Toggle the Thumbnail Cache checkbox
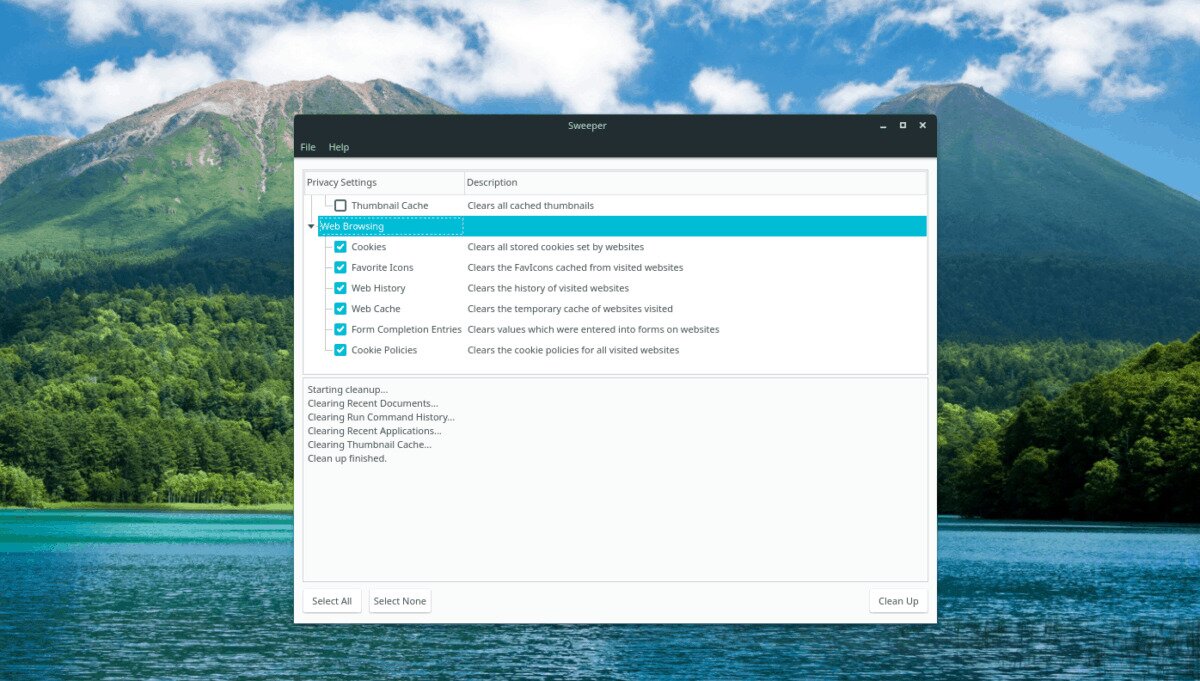This screenshot has height=681, width=1200. coord(340,206)
